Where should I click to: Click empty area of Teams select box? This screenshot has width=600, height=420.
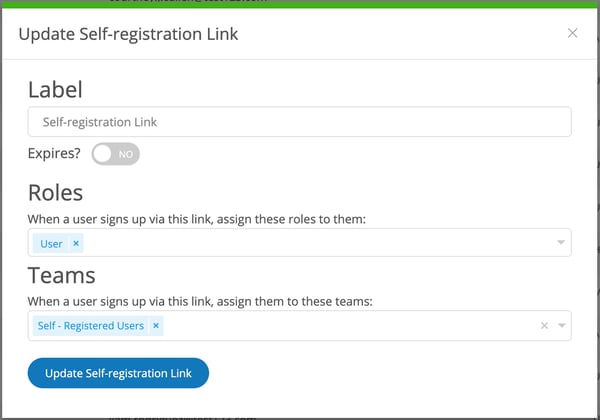[x=350, y=326]
